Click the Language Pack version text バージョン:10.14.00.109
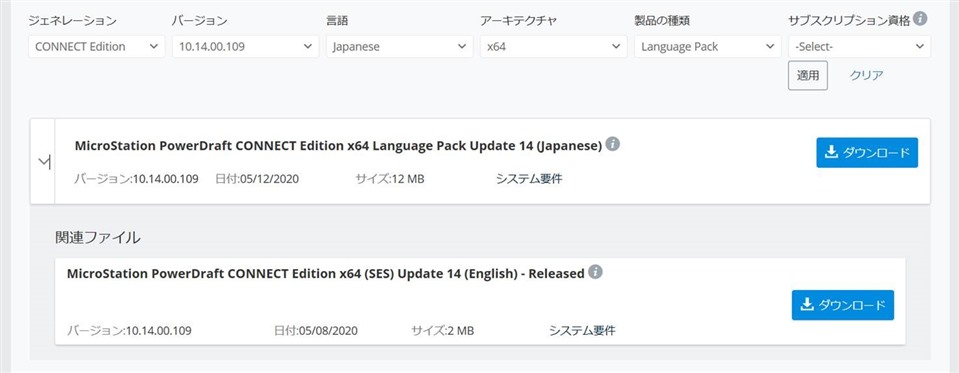This screenshot has height=373, width=959. (x=136, y=179)
